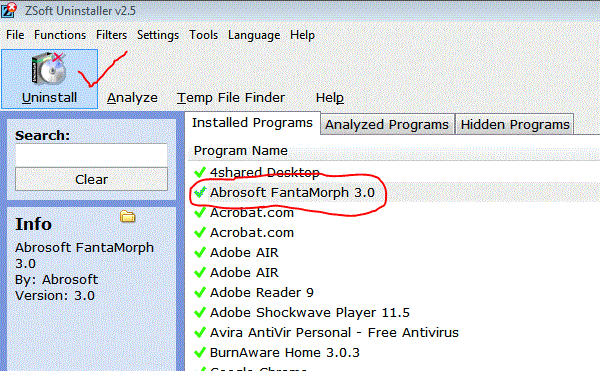The height and width of the screenshot is (371, 600).
Task: Click green checkmark beside 4shared Desktop
Action: [x=200, y=172]
